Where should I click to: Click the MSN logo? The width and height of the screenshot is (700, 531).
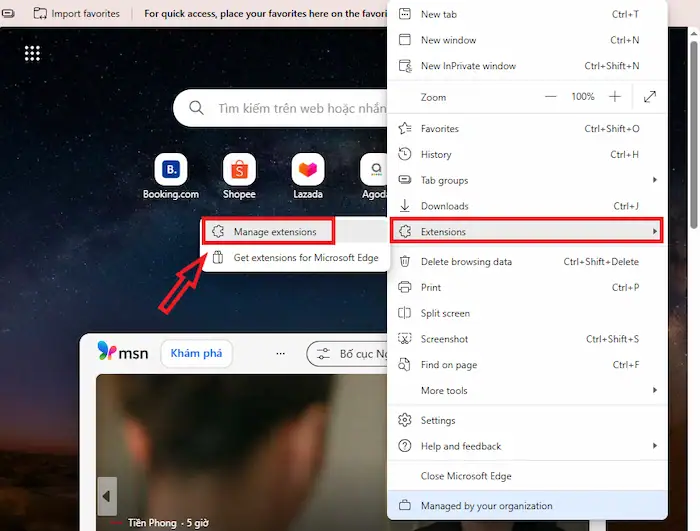123,352
